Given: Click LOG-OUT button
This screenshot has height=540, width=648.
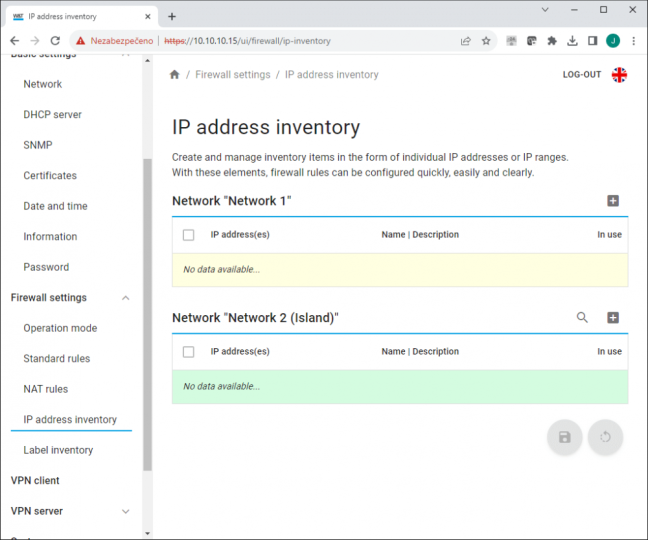Looking at the screenshot, I should 581,75.
